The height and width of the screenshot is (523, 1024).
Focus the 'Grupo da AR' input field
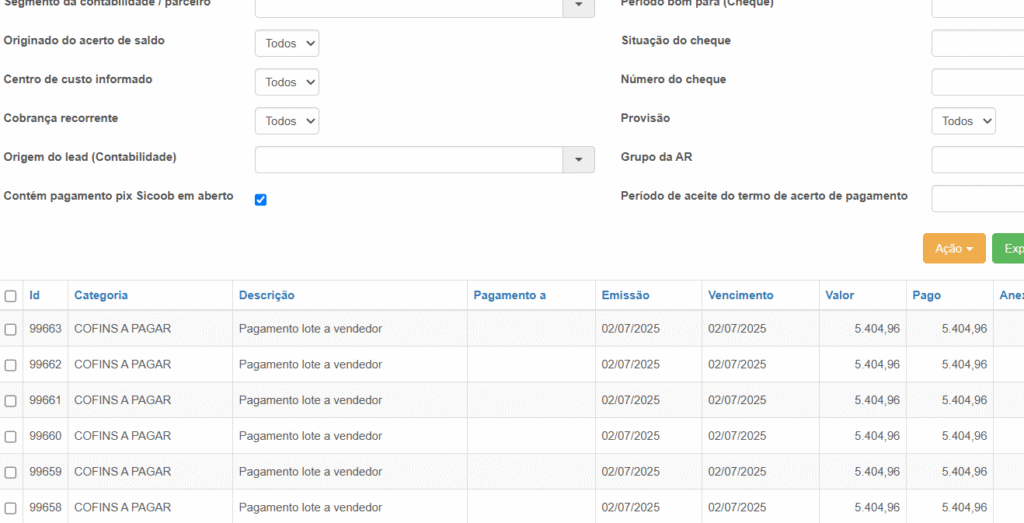(978, 160)
